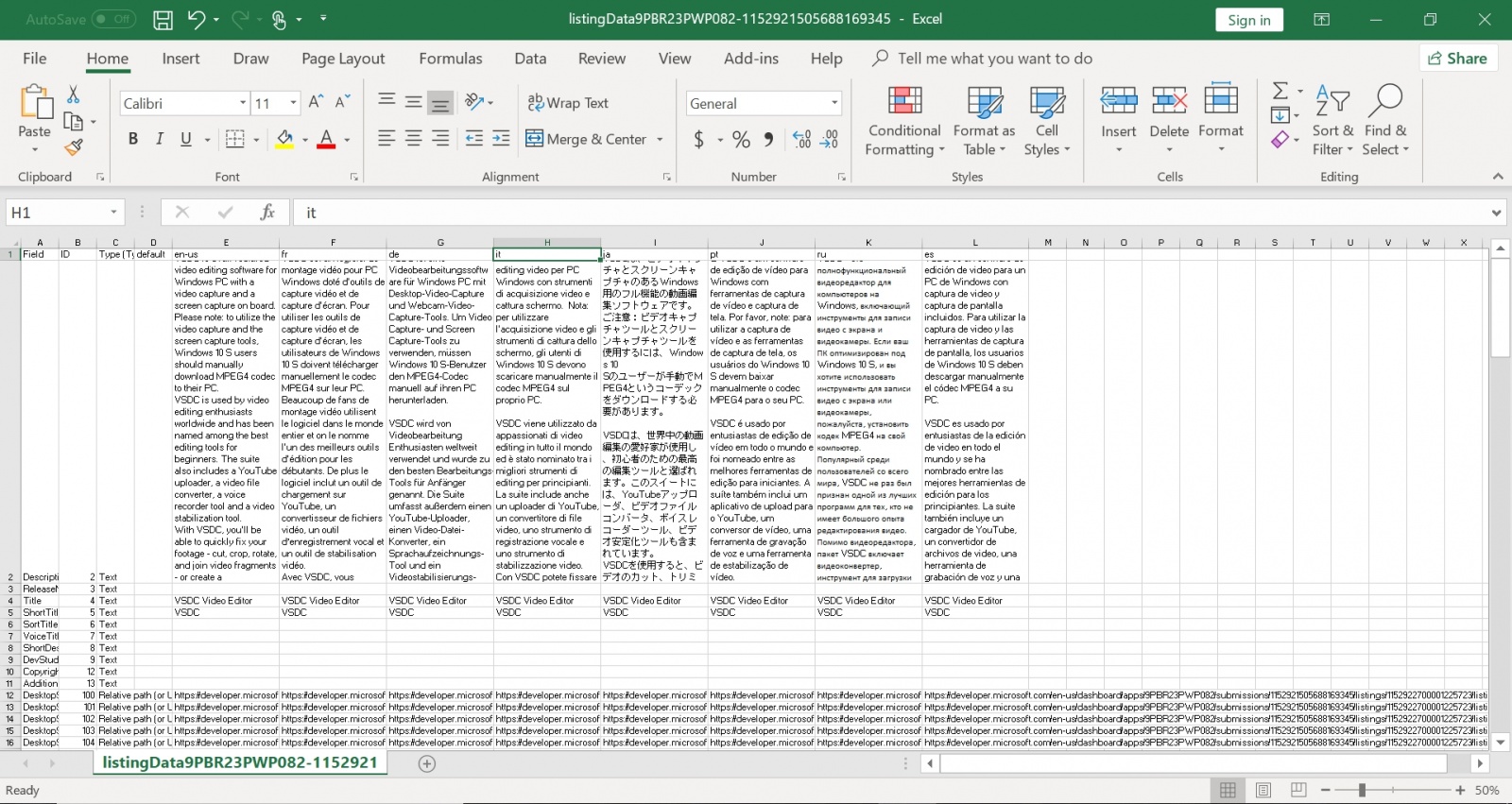This screenshot has height=804, width=1512.
Task: Toggle Underline formatting
Action: tap(186, 139)
